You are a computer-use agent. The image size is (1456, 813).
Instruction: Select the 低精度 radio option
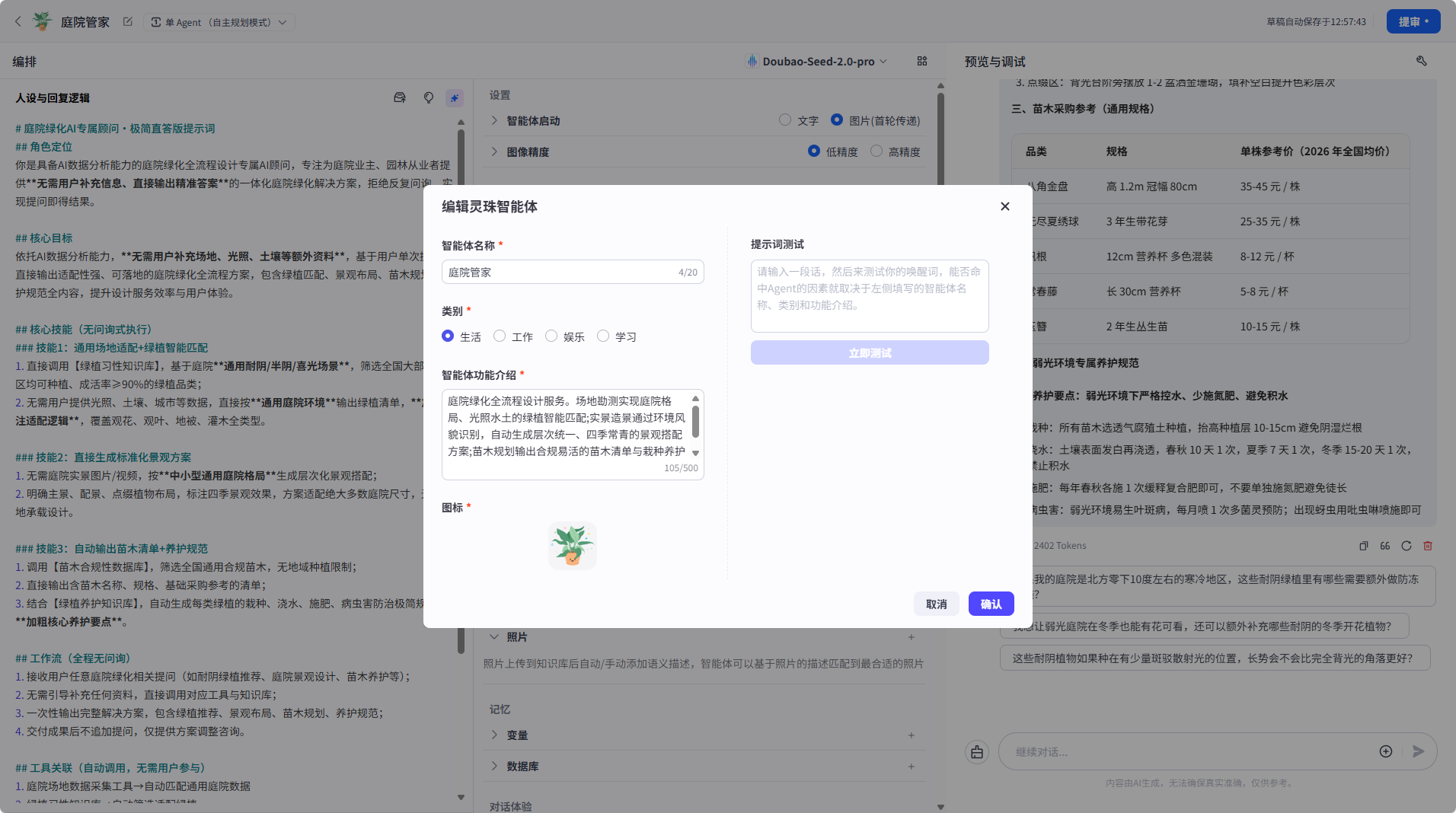(x=814, y=151)
